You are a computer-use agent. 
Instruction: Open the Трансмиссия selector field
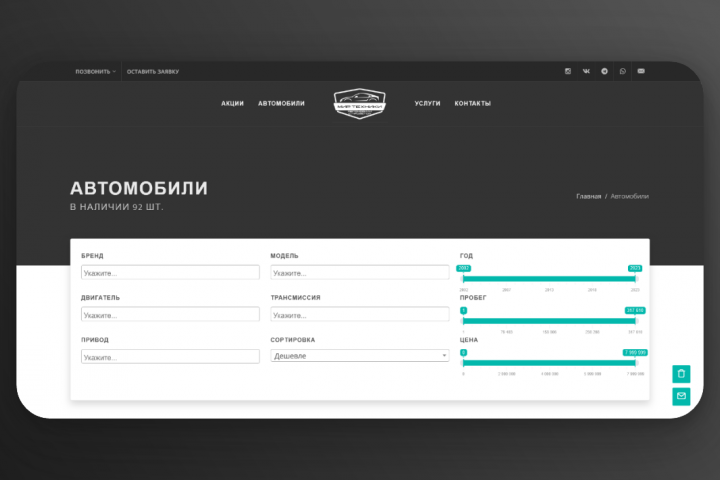pyautogui.click(x=360, y=315)
